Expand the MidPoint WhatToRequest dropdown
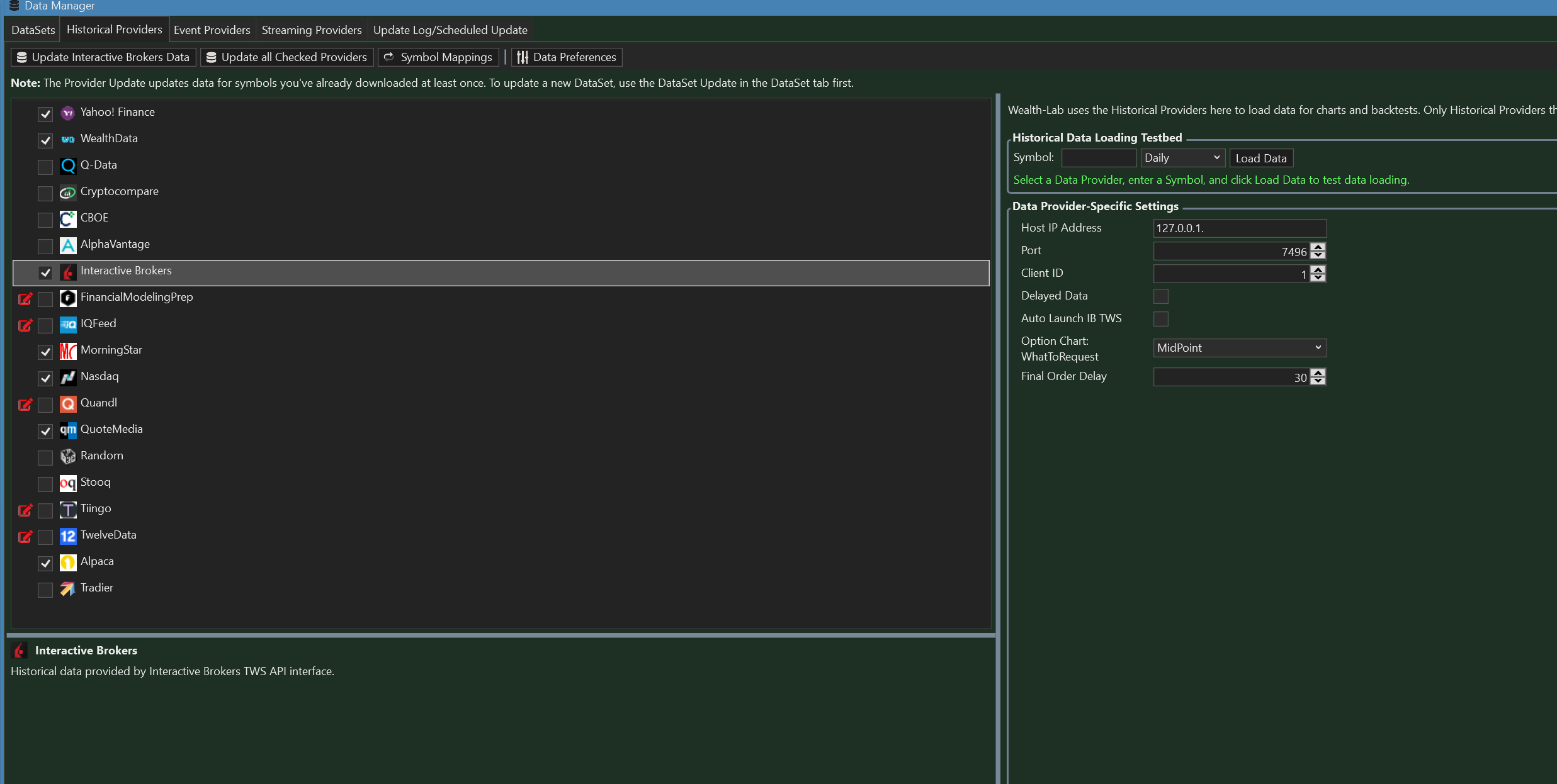Screen dimensions: 1557x784 click(x=1239, y=348)
